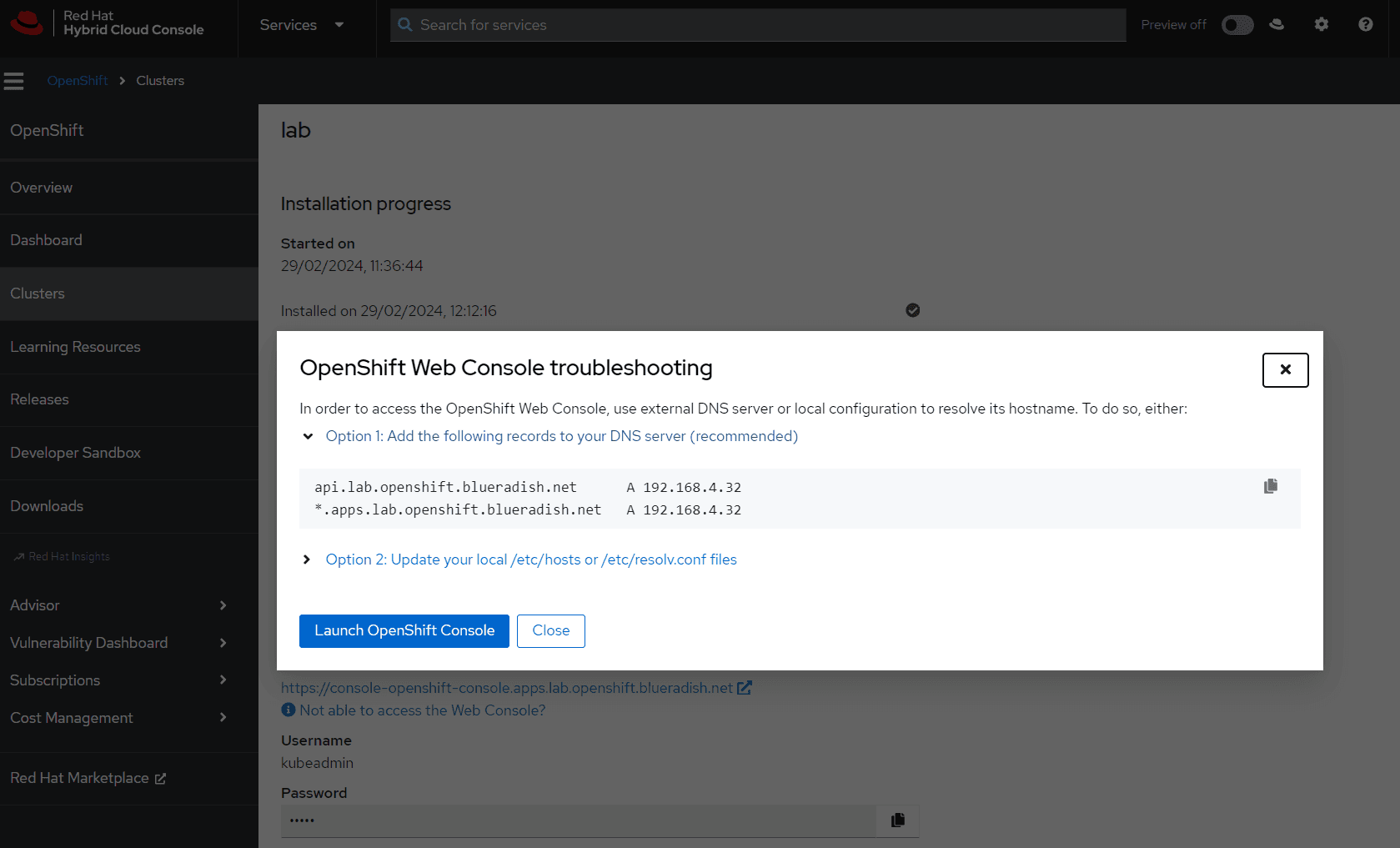Click the Red Hat fedora avatar icon
1400x848 pixels.
1277,24
